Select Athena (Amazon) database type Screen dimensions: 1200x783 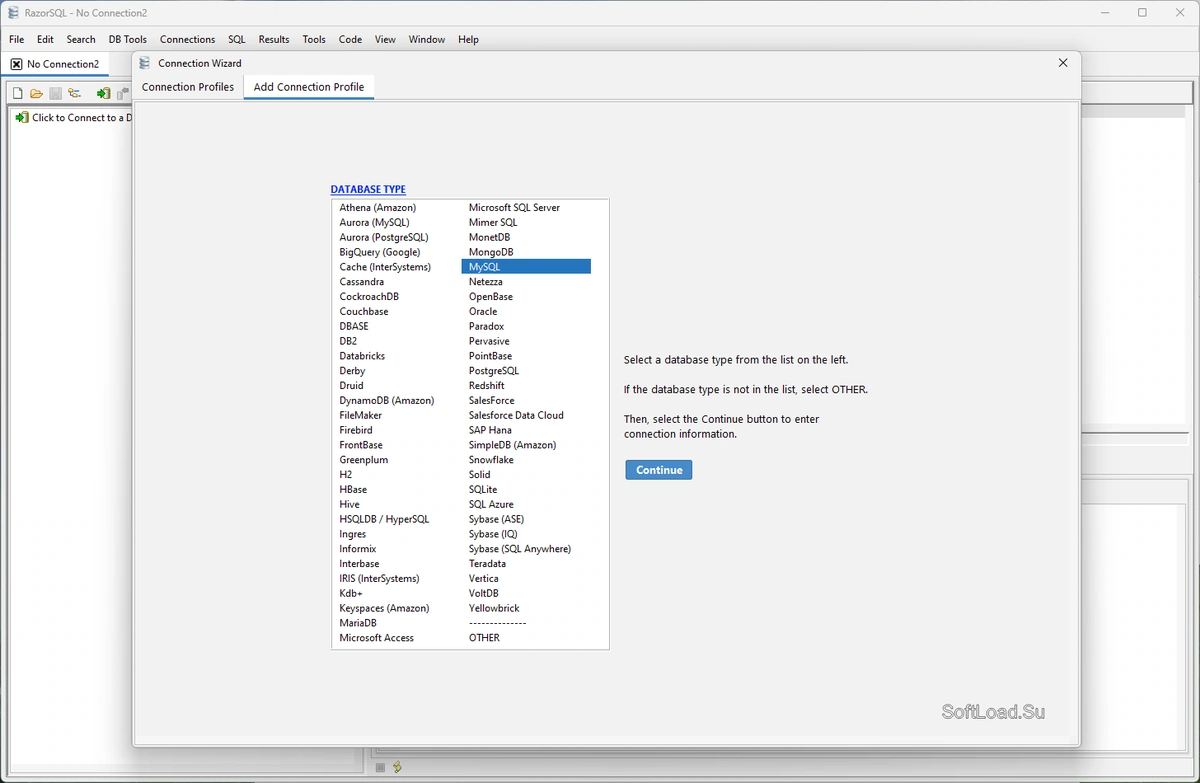click(x=377, y=208)
